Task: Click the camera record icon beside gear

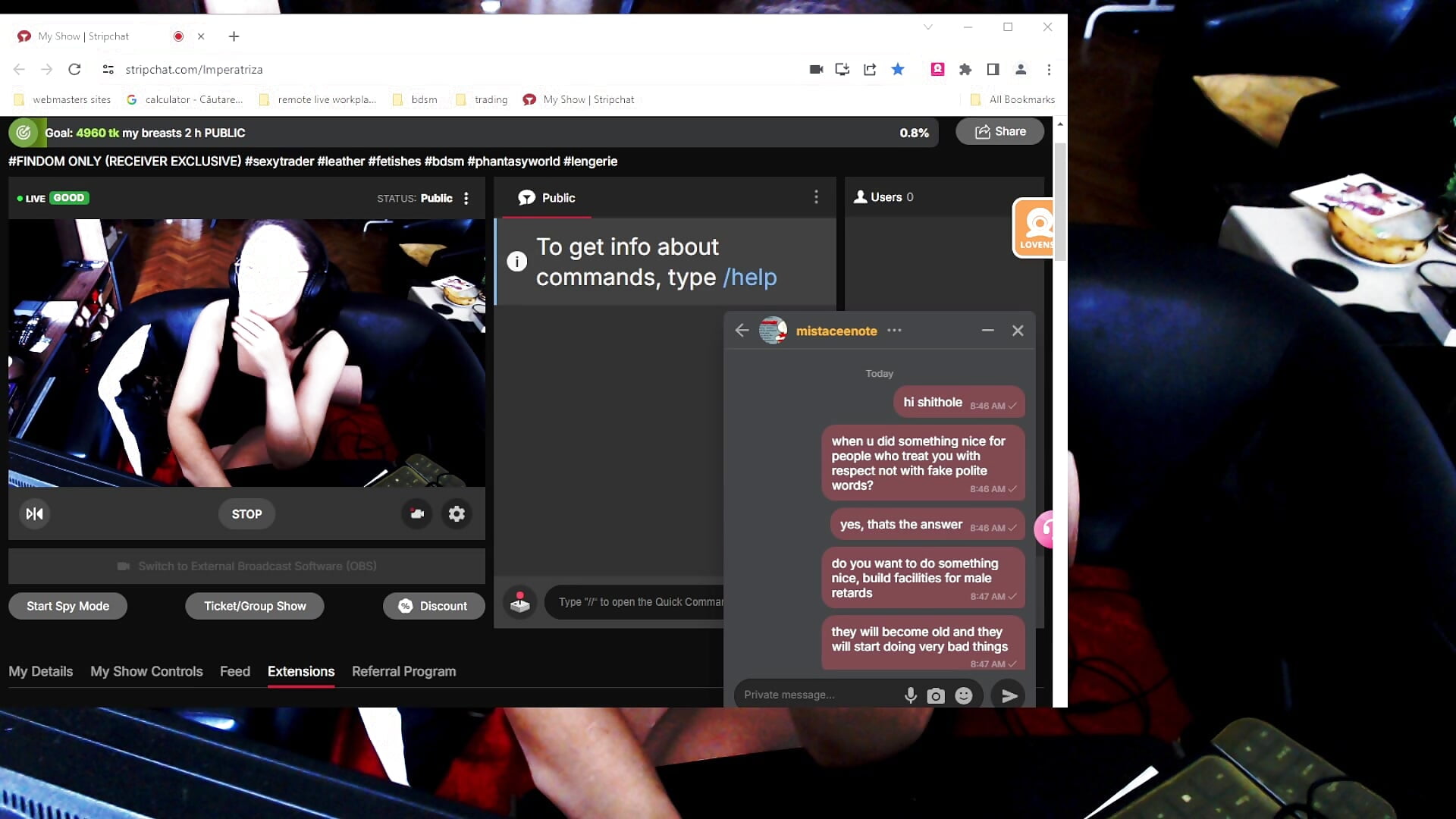Action: [x=417, y=514]
